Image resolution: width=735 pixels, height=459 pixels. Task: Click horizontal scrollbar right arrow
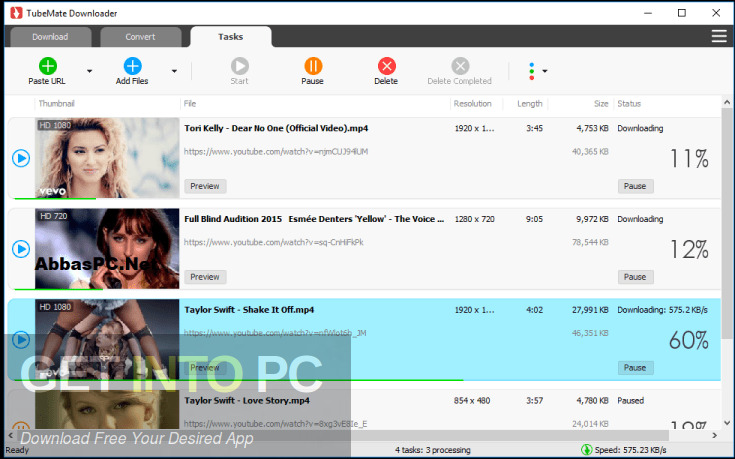coord(715,436)
